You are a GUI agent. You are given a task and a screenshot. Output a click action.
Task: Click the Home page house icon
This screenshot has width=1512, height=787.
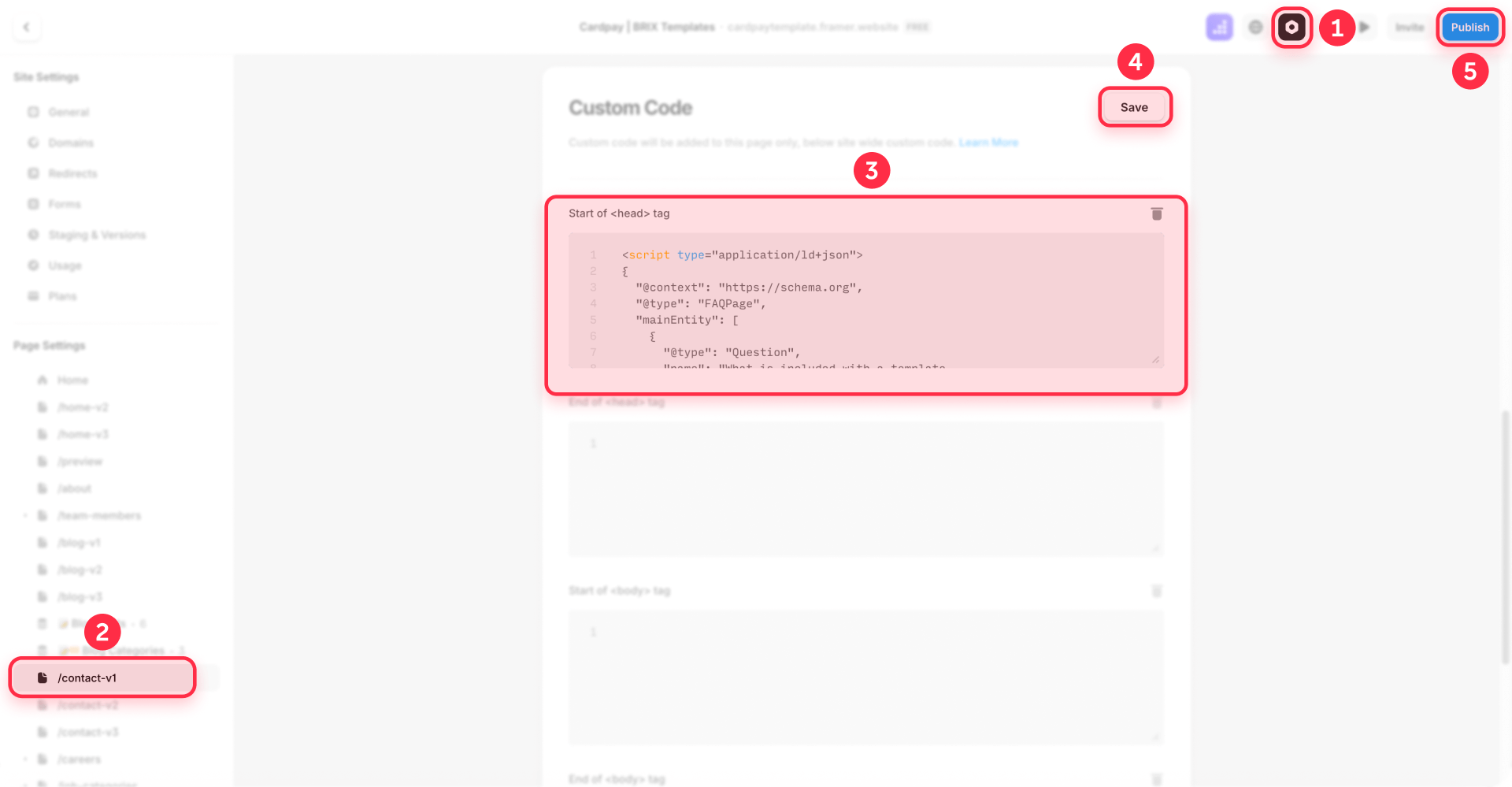[43, 380]
